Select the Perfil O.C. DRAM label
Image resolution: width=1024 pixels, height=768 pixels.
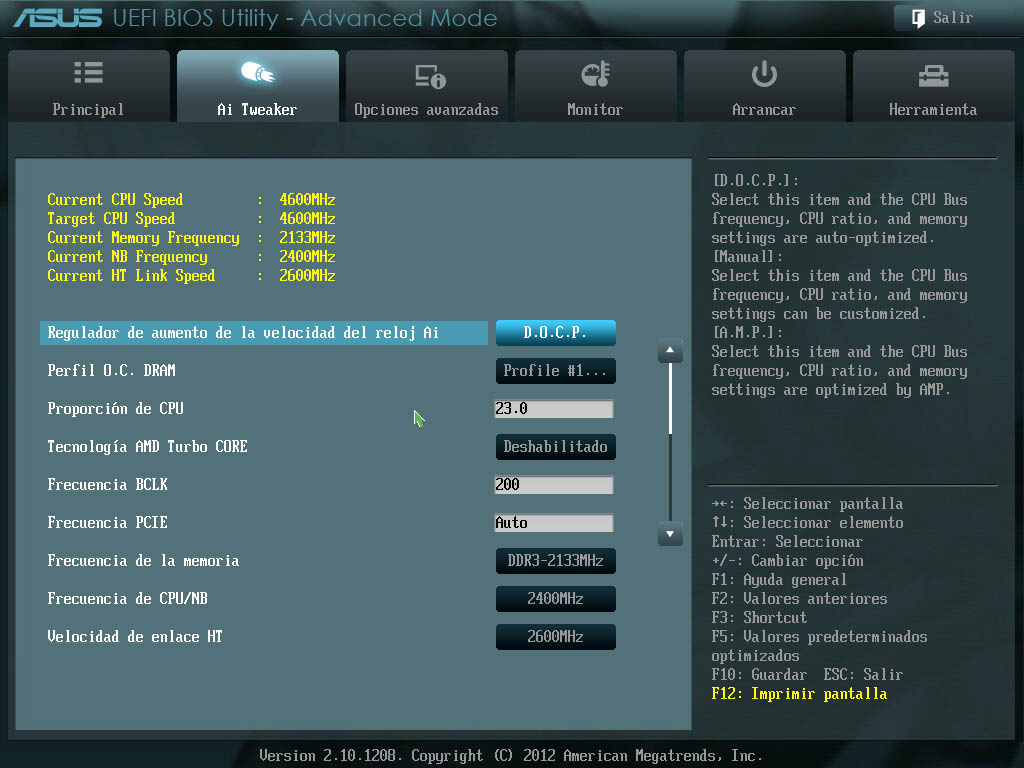112,371
